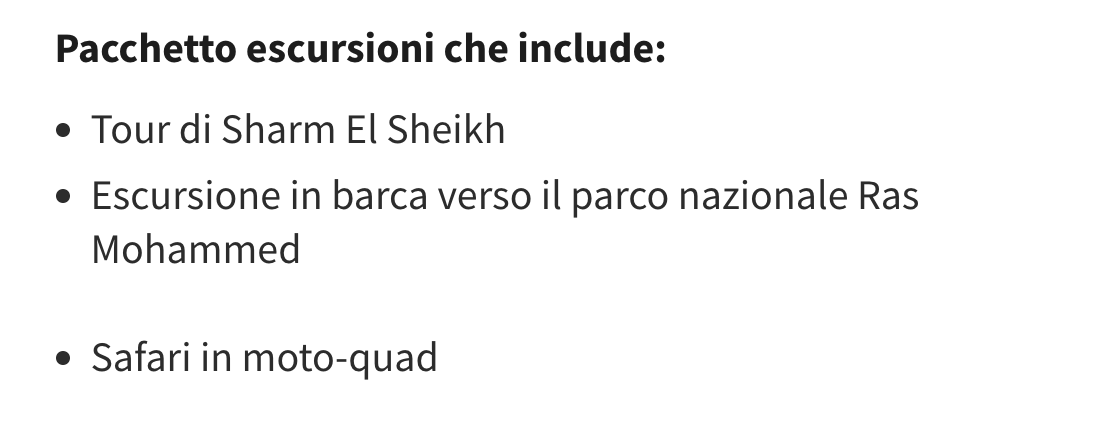
Task: Click the bullet point before "Escursione in barca"
Action: (x=65, y=197)
